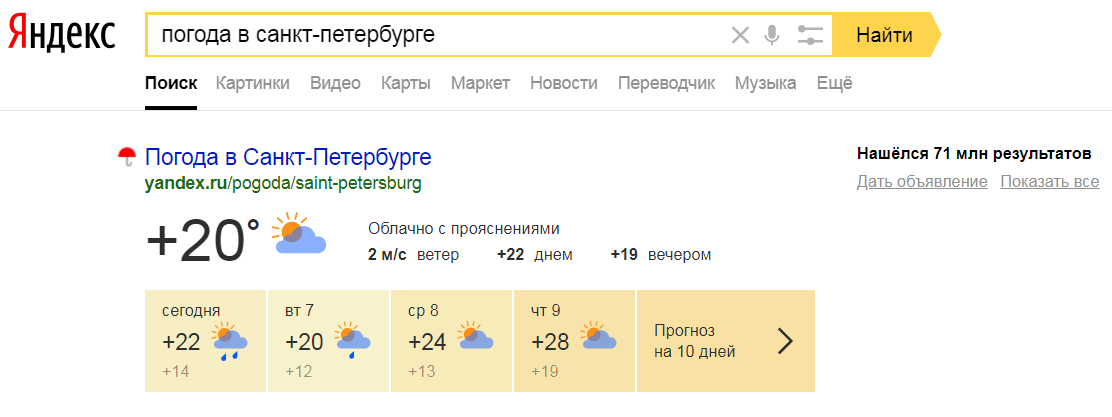Click the current partly cloudy weather icon
The image size is (1112, 417).
tap(299, 233)
